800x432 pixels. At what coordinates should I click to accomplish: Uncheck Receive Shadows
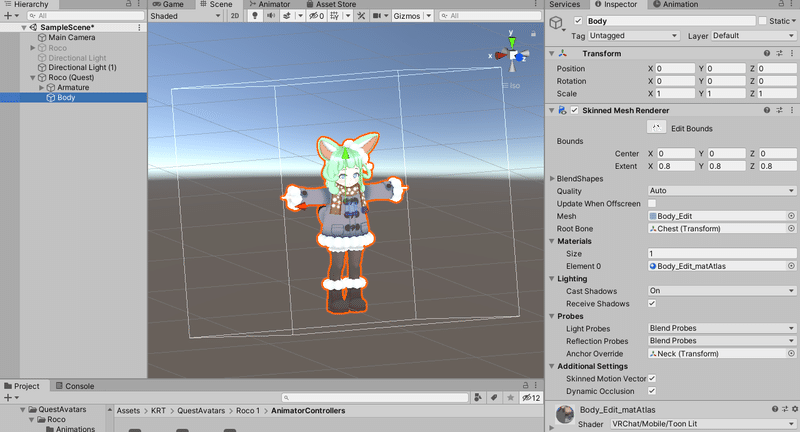point(652,303)
